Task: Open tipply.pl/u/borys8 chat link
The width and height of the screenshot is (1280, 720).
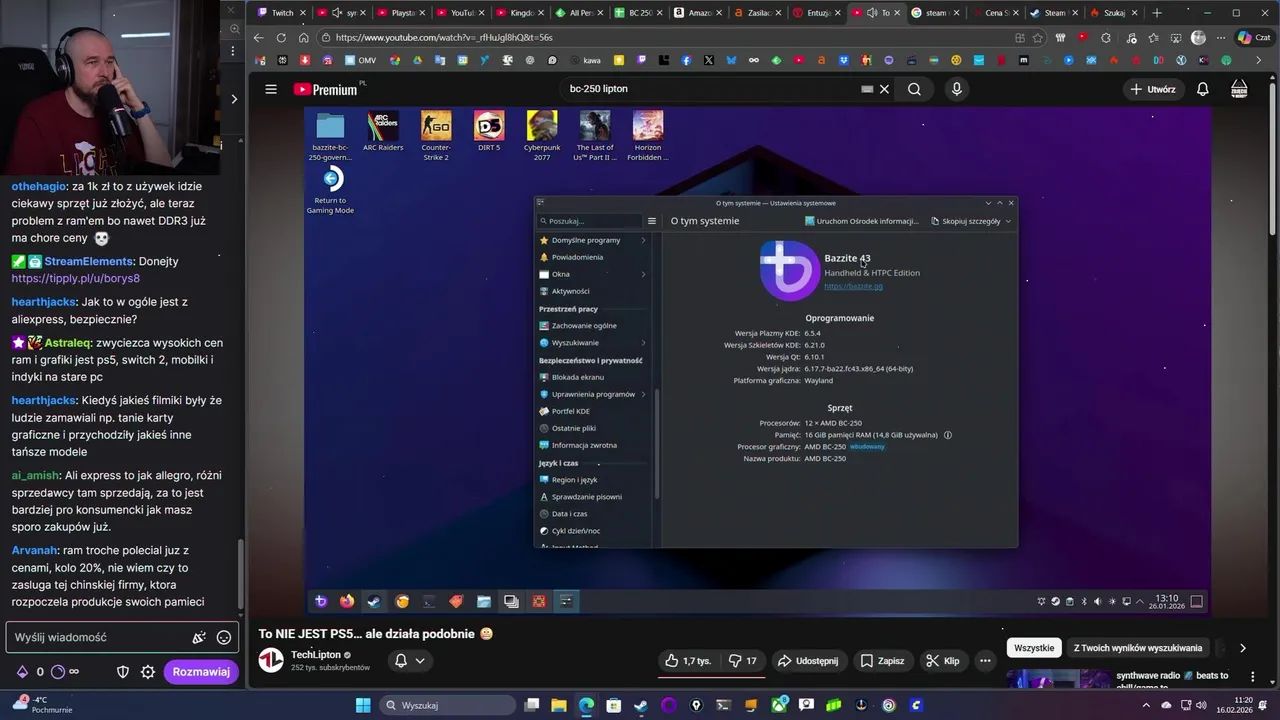Action: pyautogui.click(x=76, y=279)
